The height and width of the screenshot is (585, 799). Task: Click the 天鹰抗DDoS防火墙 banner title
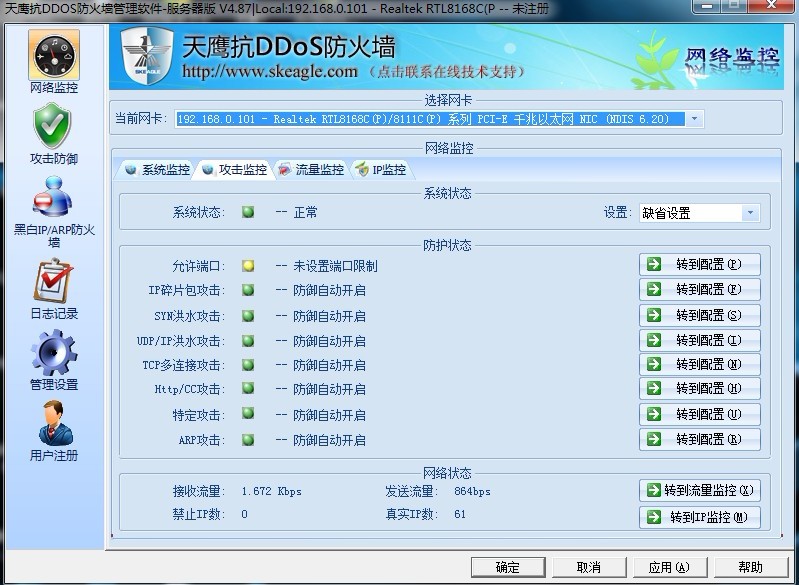[288, 47]
